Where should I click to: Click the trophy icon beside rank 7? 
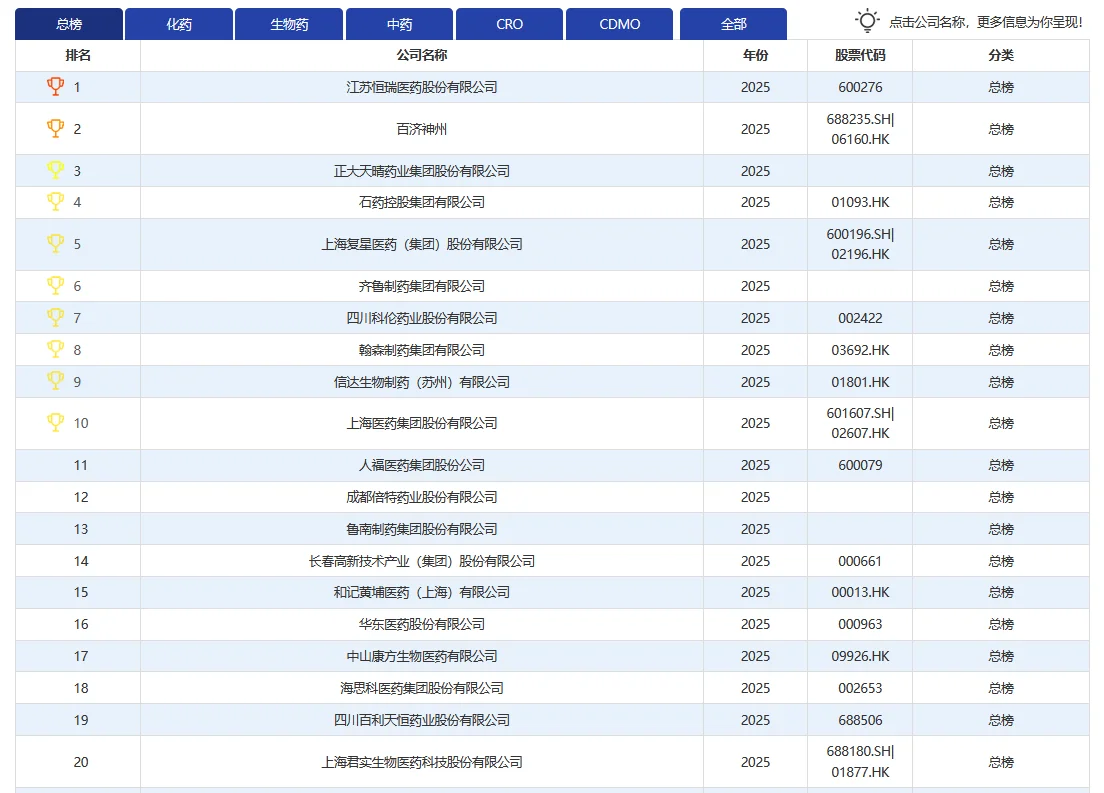pyautogui.click(x=55, y=317)
